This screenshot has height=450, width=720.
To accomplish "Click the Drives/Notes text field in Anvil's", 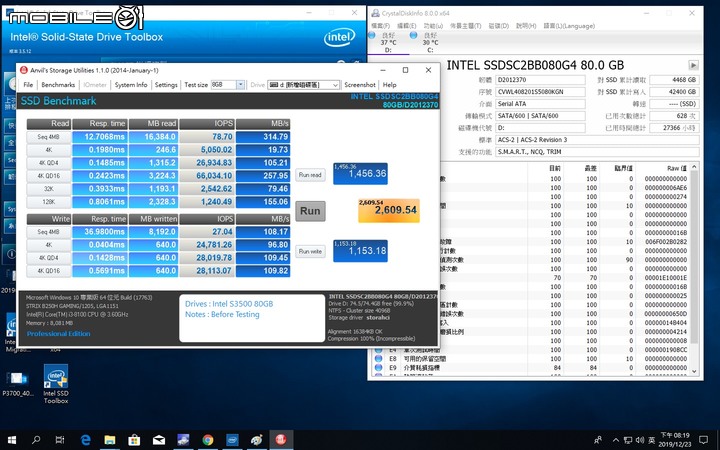I will click(252, 318).
